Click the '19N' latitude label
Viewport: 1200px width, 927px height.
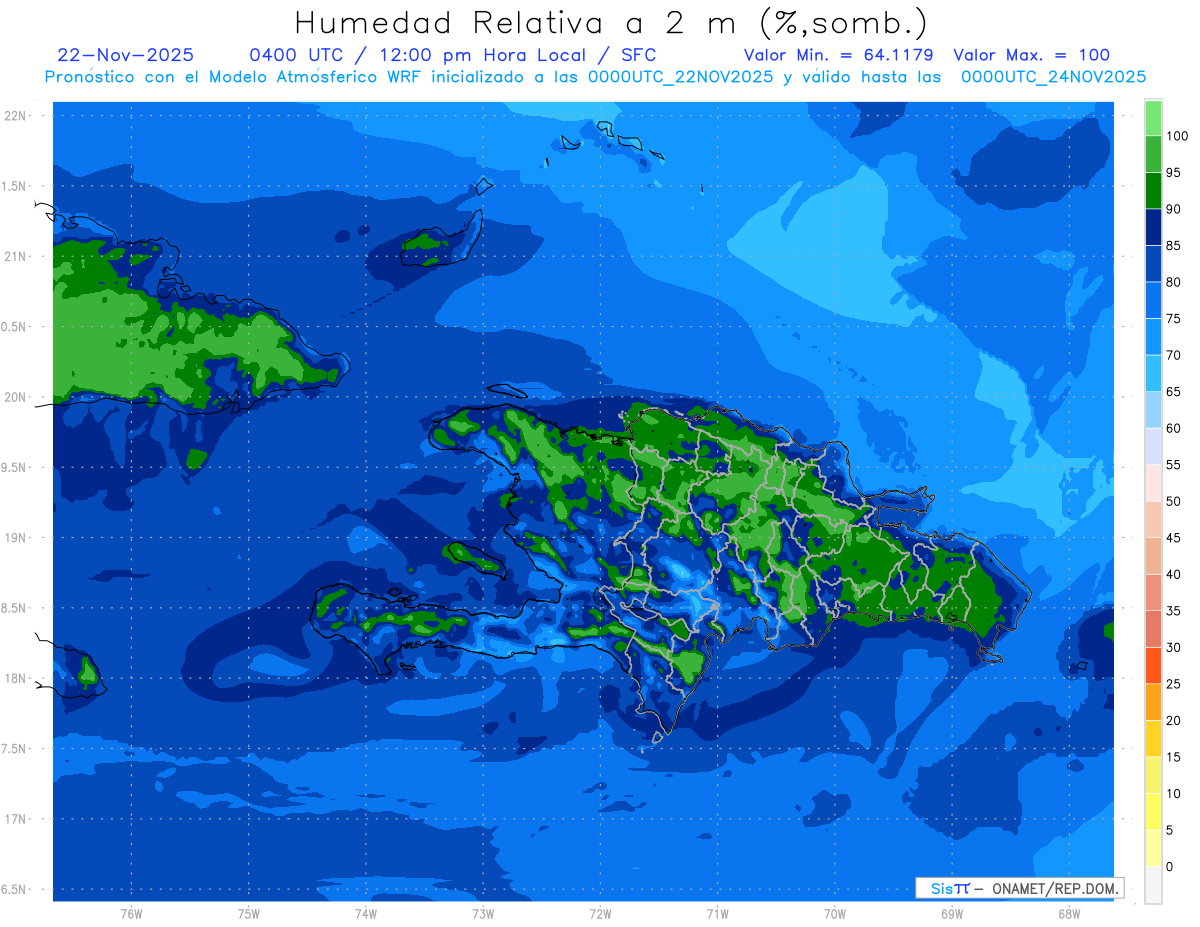[15, 537]
